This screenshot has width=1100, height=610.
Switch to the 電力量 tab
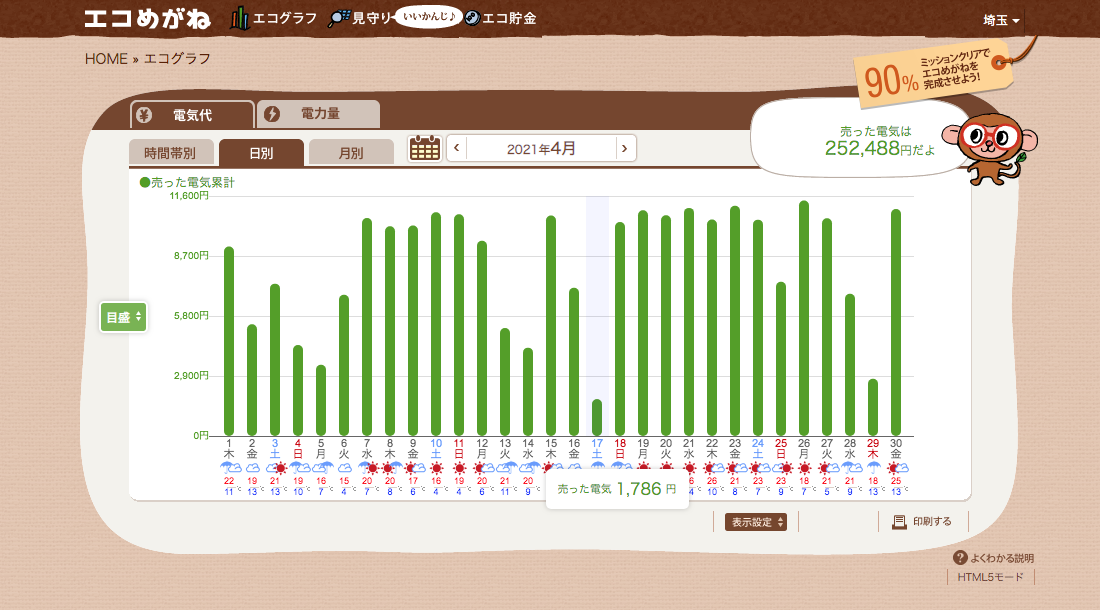318,114
